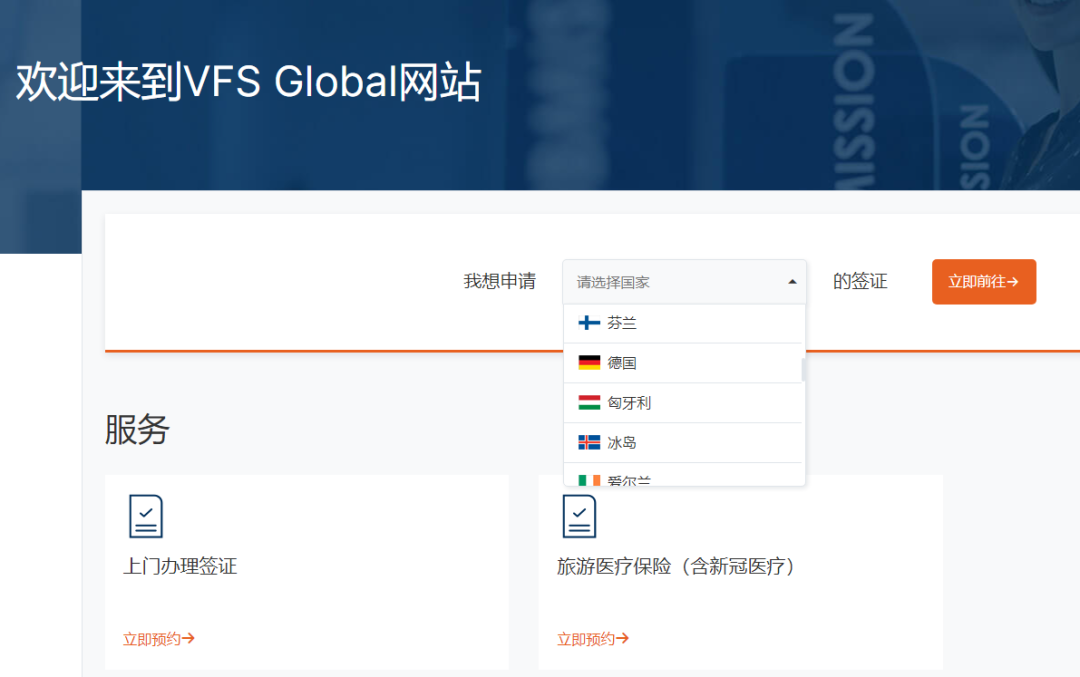Collapse dropdown using the caret arrow
This screenshot has width=1080, height=677.
[x=792, y=282]
